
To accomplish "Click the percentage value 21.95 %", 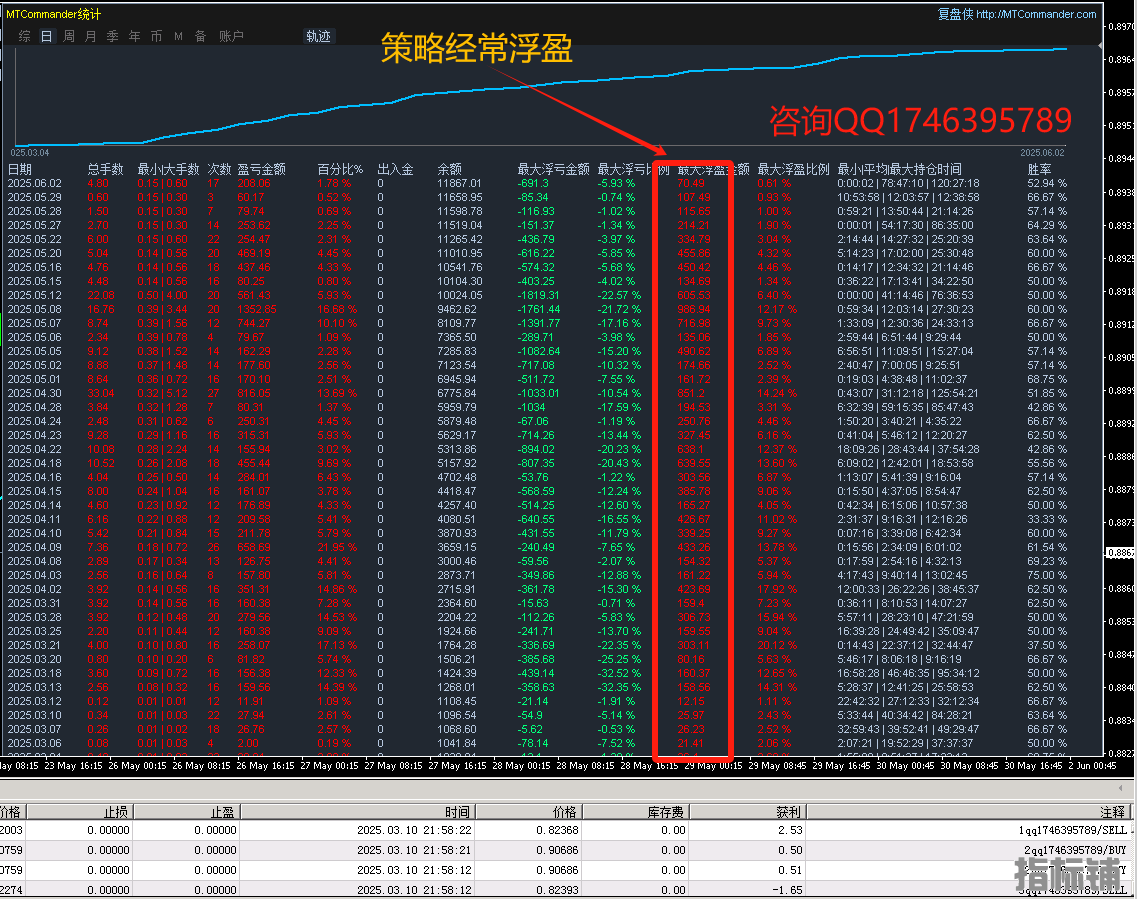I will click(336, 547).
